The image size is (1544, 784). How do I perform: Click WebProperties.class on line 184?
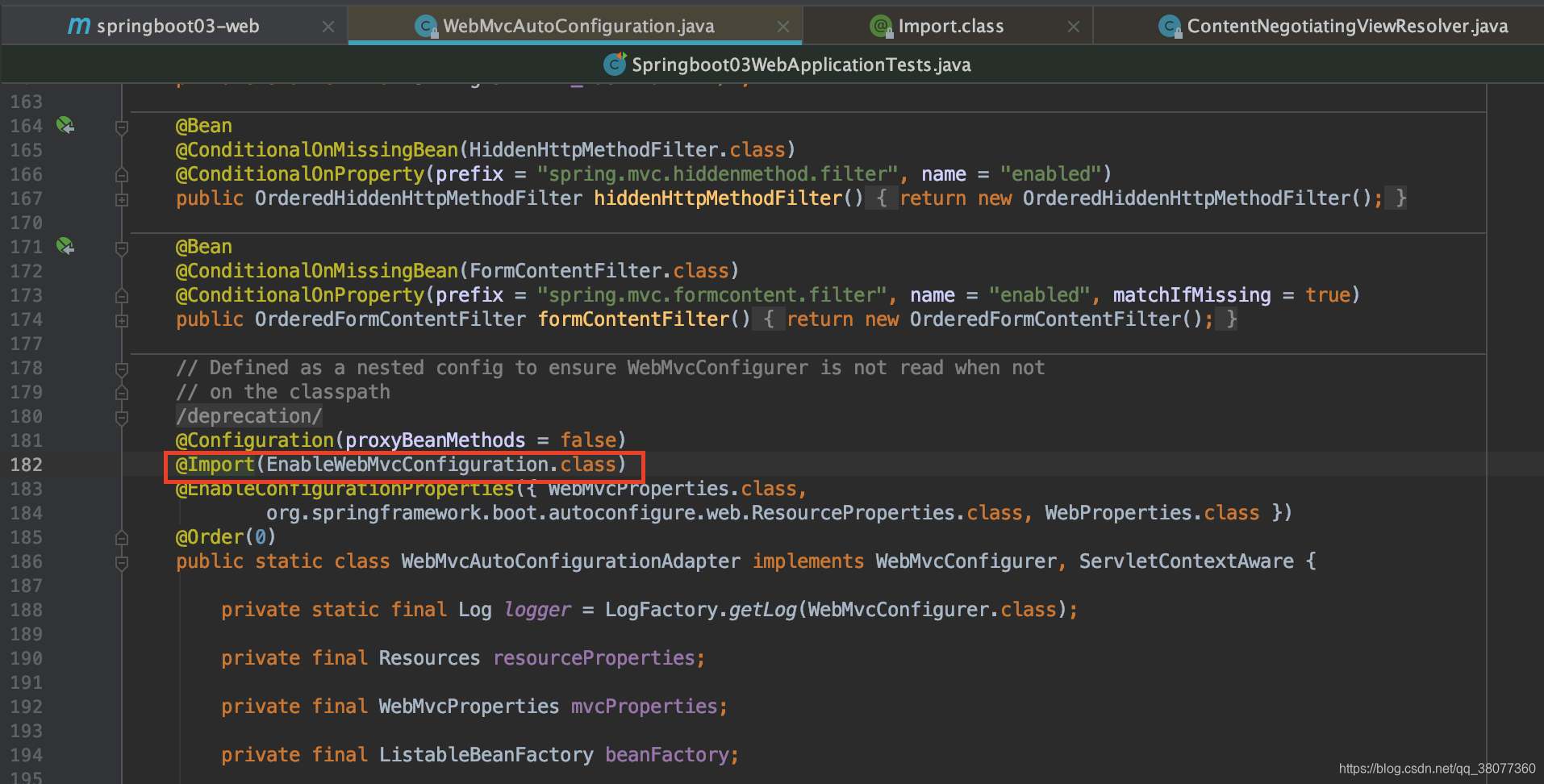[1152, 512]
